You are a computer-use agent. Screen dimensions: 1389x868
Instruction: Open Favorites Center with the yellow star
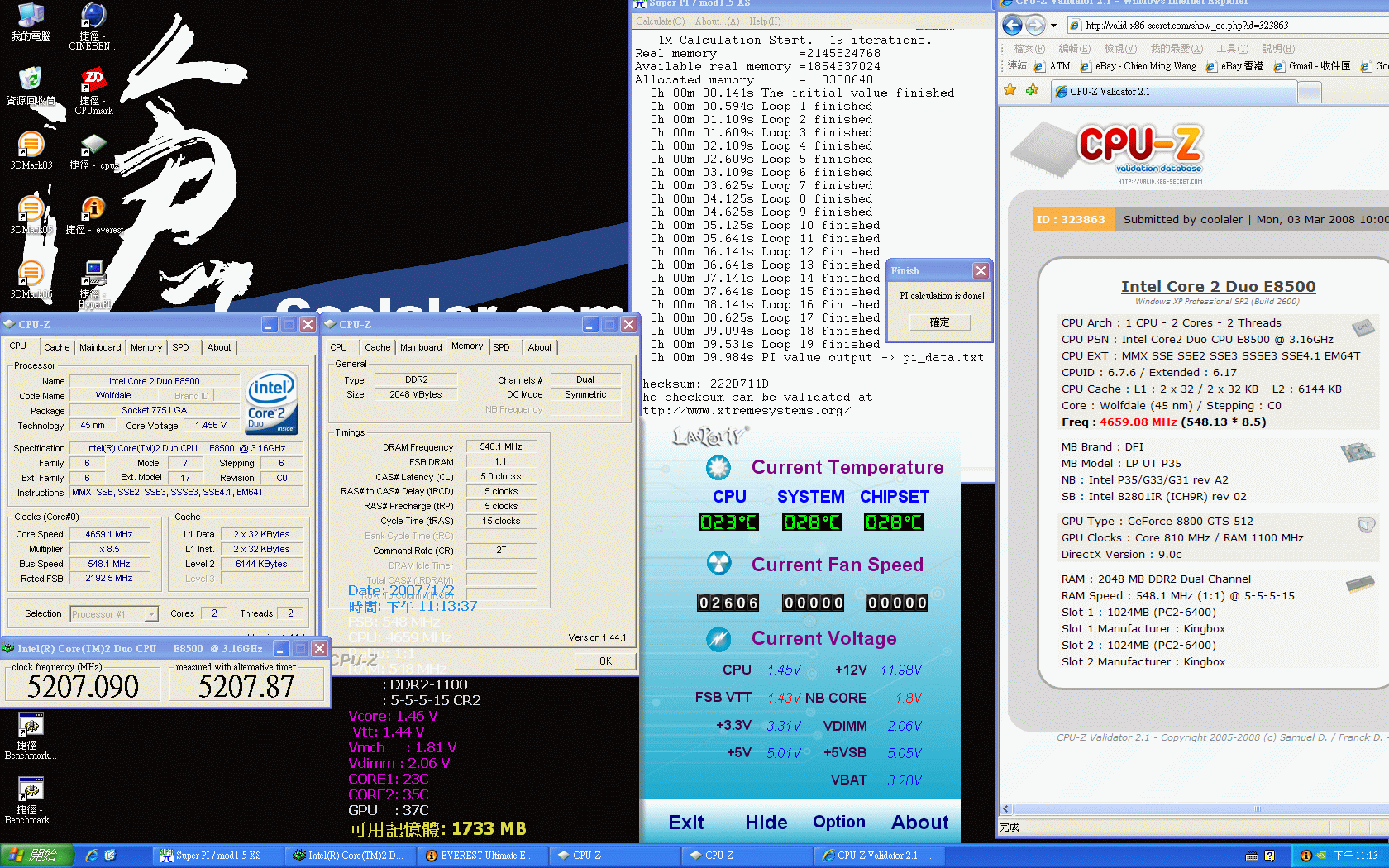[x=1010, y=90]
